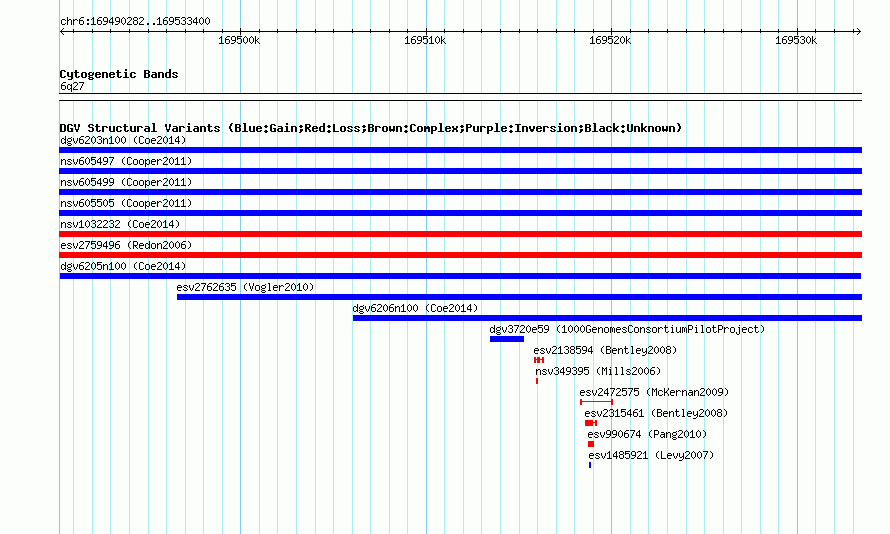
Task: Open the nsv605499 (Cooper2011) label
Action: point(126,182)
